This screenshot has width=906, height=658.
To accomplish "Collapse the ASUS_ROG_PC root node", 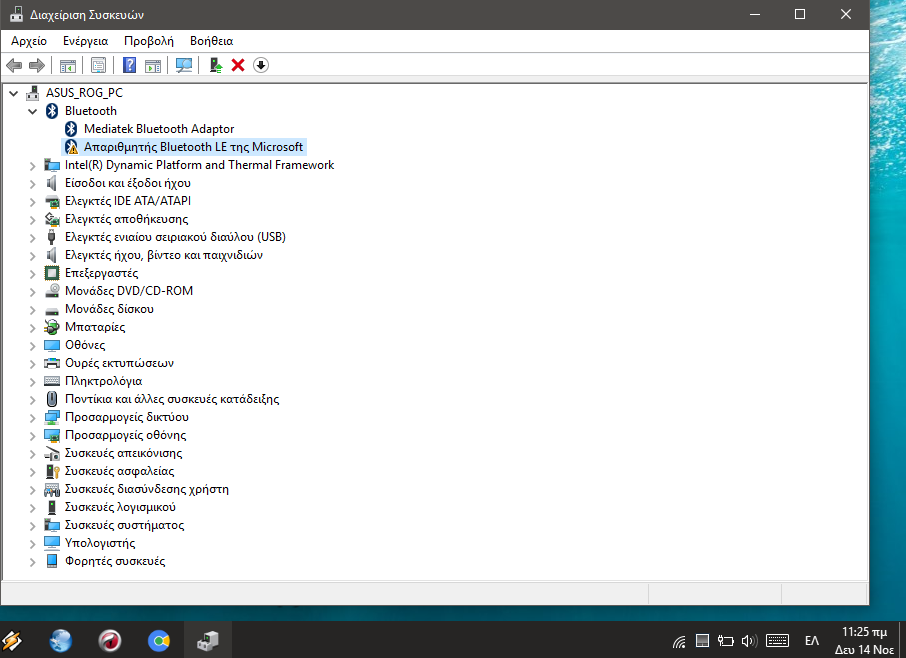I will click(x=13, y=93).
